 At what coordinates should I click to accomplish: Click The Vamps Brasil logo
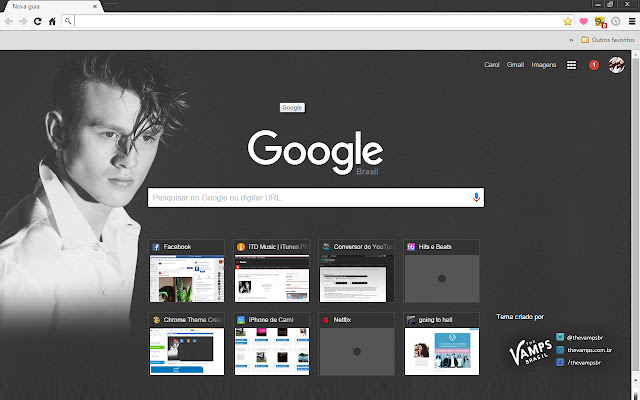pos(530,352)
